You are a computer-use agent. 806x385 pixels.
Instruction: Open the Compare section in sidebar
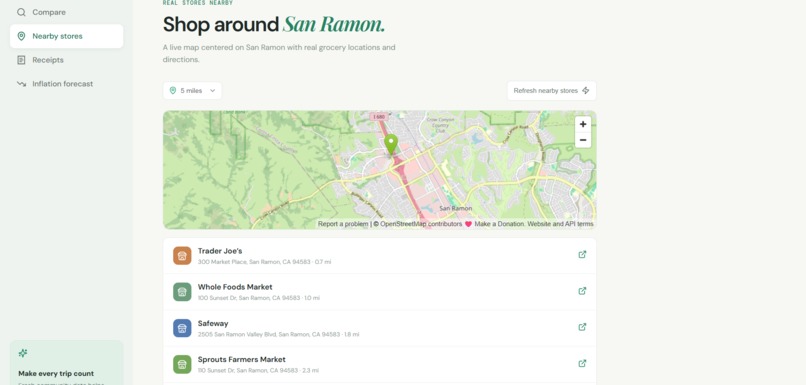pos(66,12)
